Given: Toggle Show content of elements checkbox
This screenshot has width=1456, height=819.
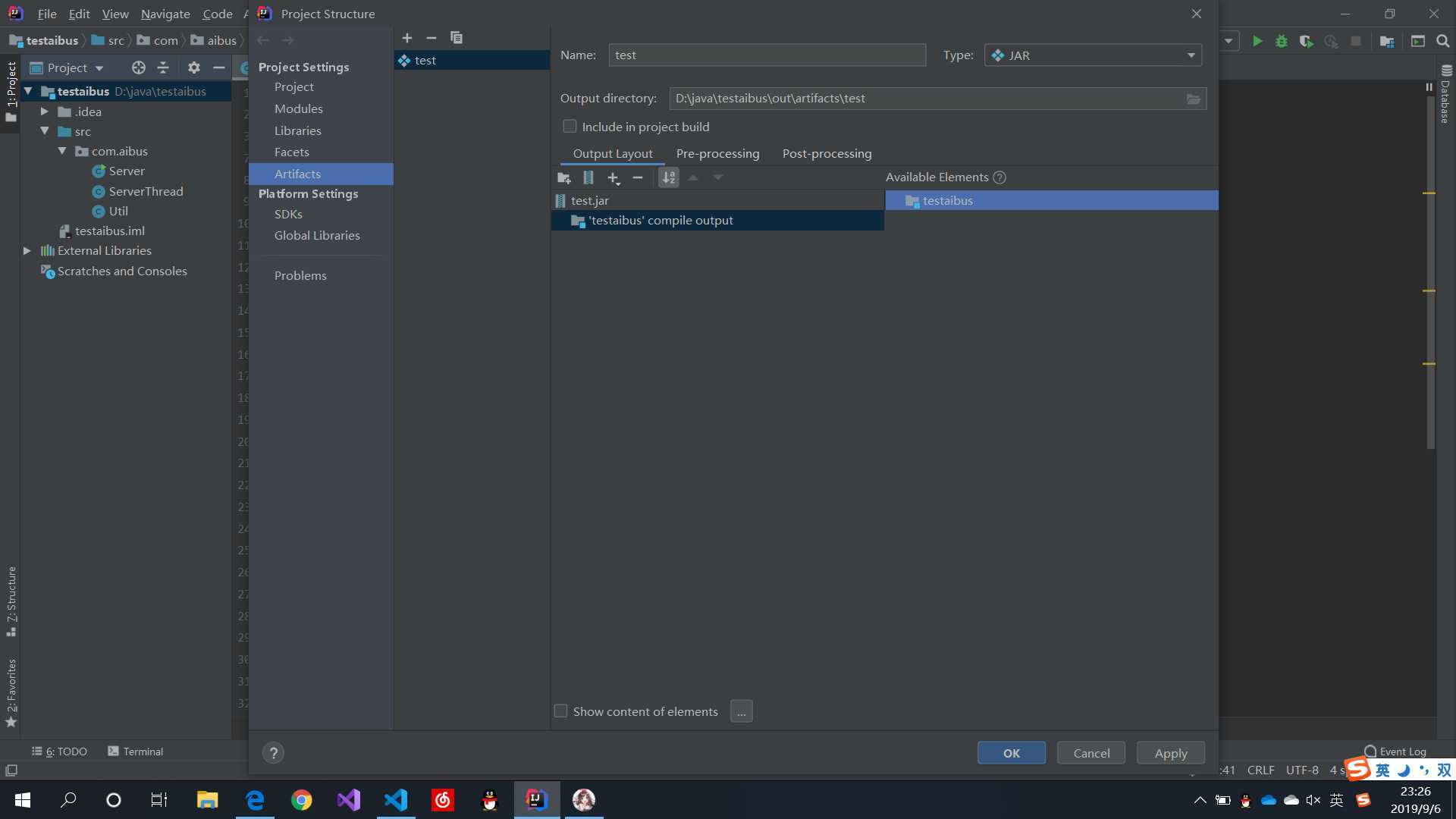Looking at the screenshot, I should [561, 711].
